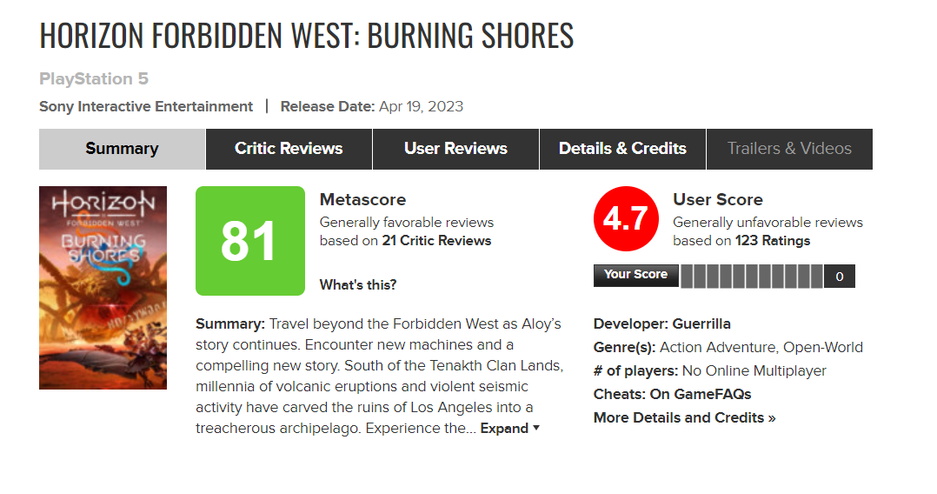Click the Your Score value box
Image resolution: width=937 pixels, height=494 pixels.
(x=839, y=276)
